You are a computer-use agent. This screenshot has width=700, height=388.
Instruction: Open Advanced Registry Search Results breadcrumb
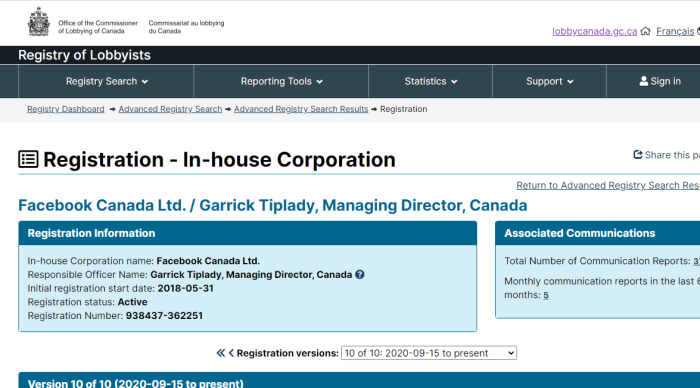(301, 109)
